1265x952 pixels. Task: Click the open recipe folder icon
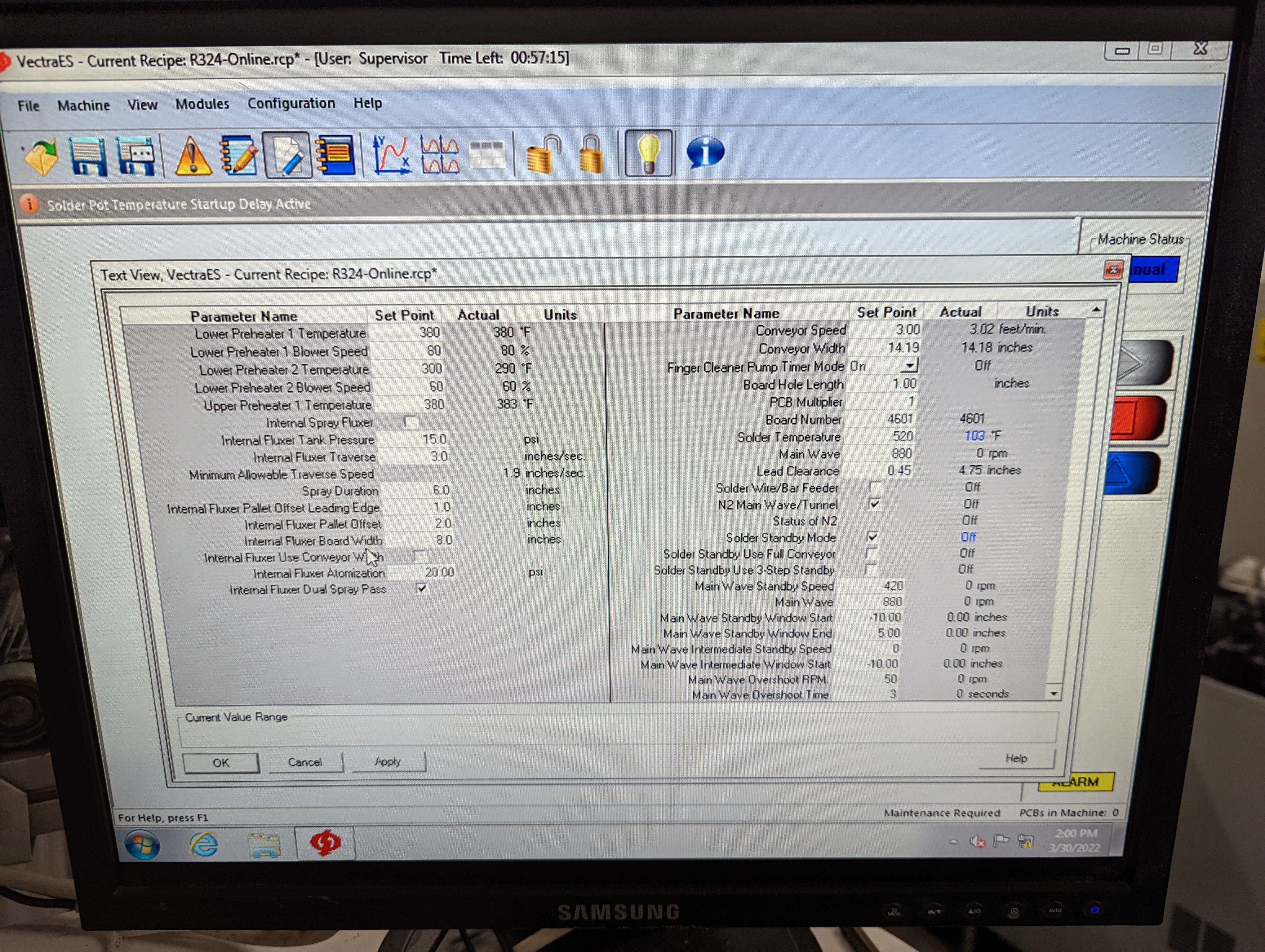(41, 156)
